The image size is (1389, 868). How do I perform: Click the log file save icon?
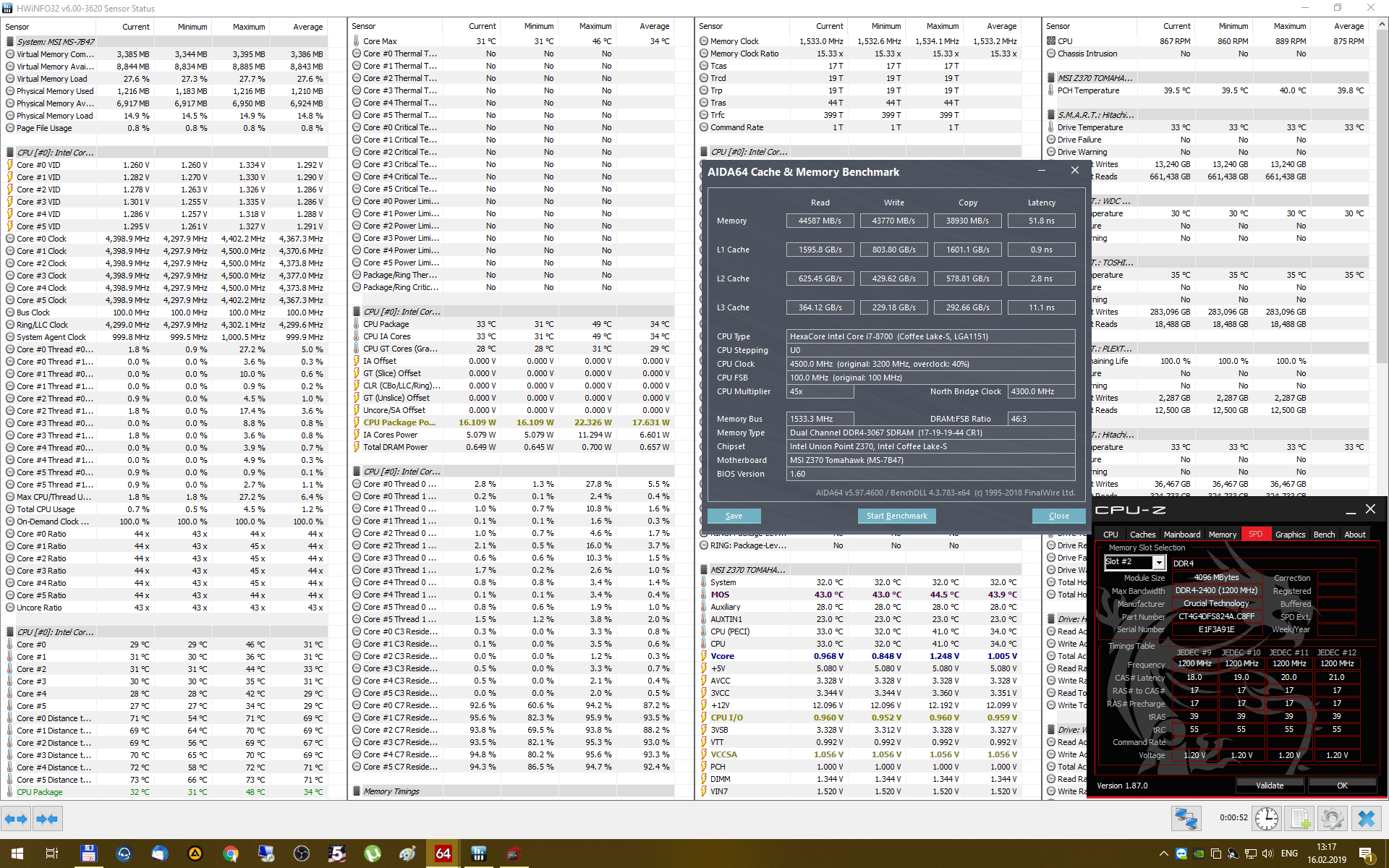tap(1299, 819)
